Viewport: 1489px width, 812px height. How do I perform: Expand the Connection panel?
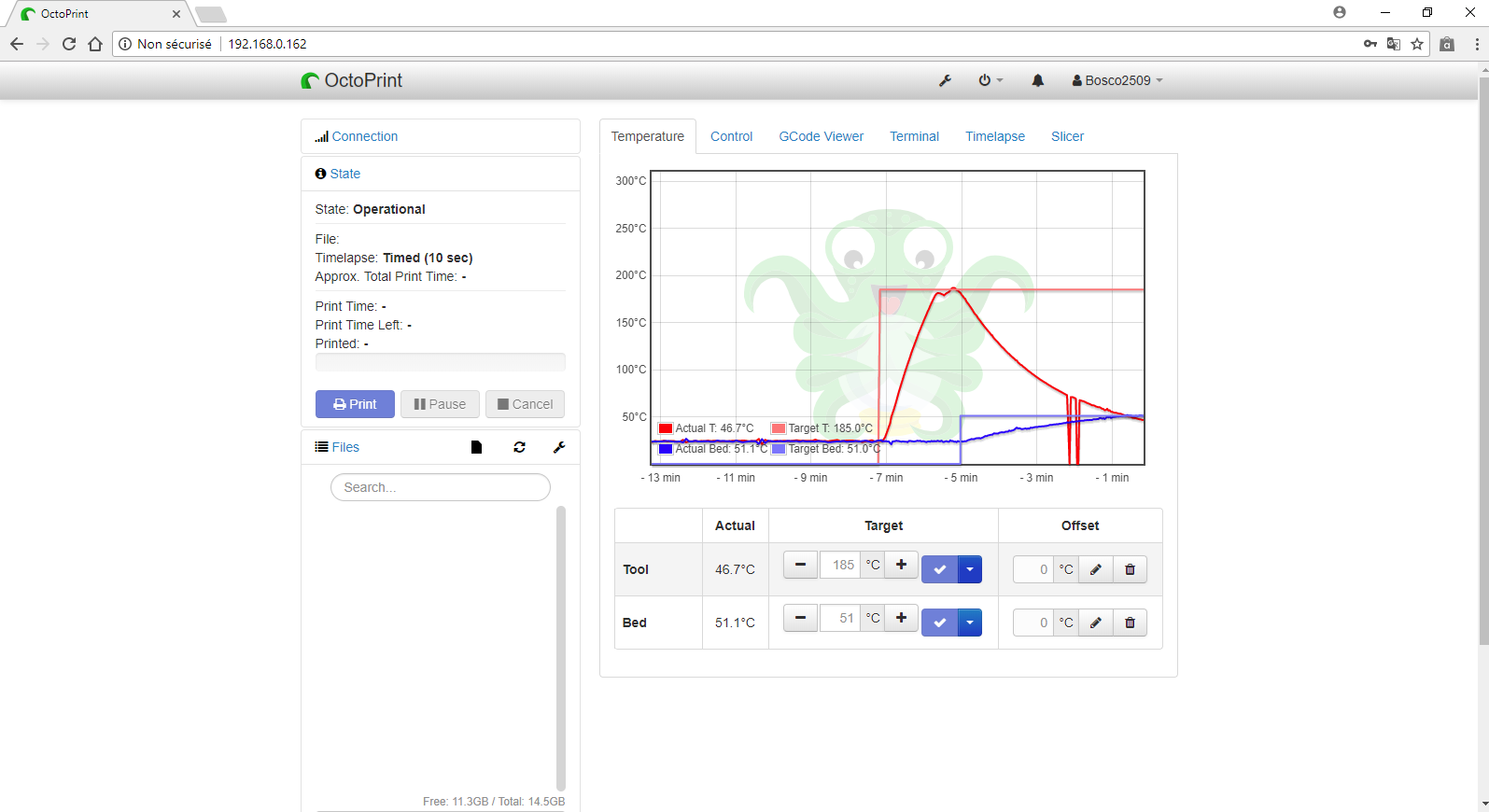point(365,136)
